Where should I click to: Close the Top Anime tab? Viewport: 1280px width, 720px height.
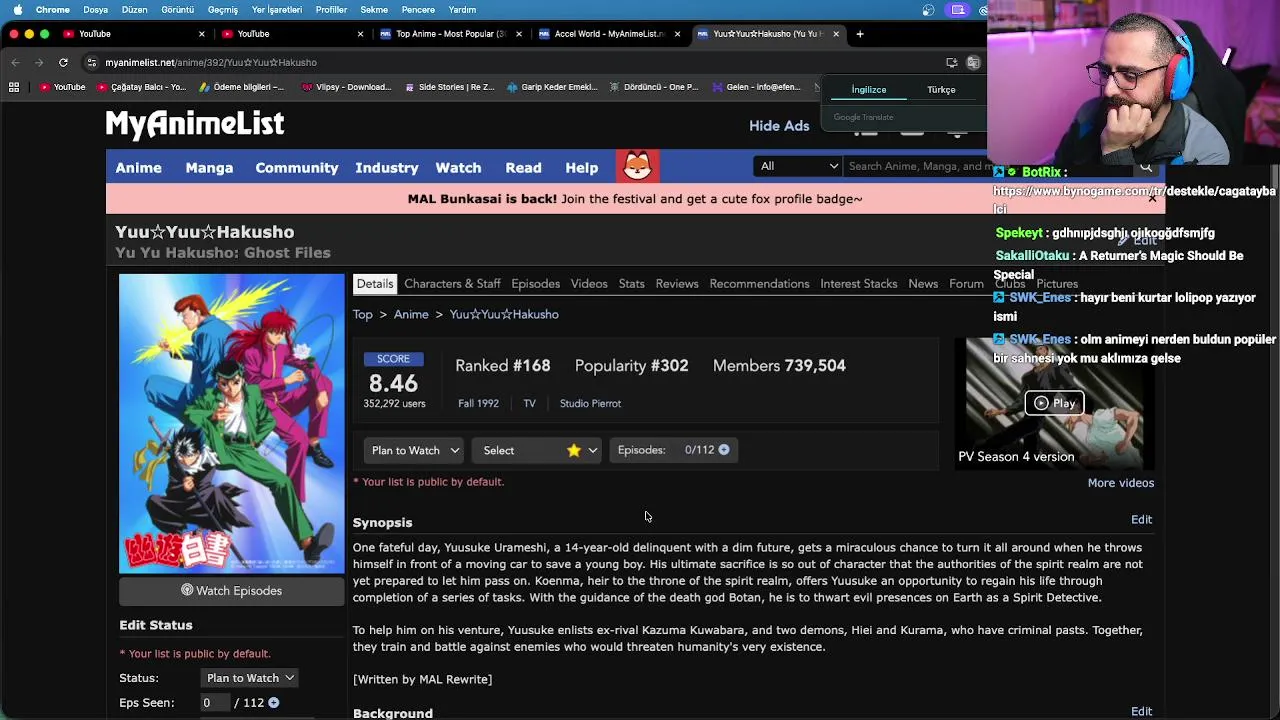(519, 34)
